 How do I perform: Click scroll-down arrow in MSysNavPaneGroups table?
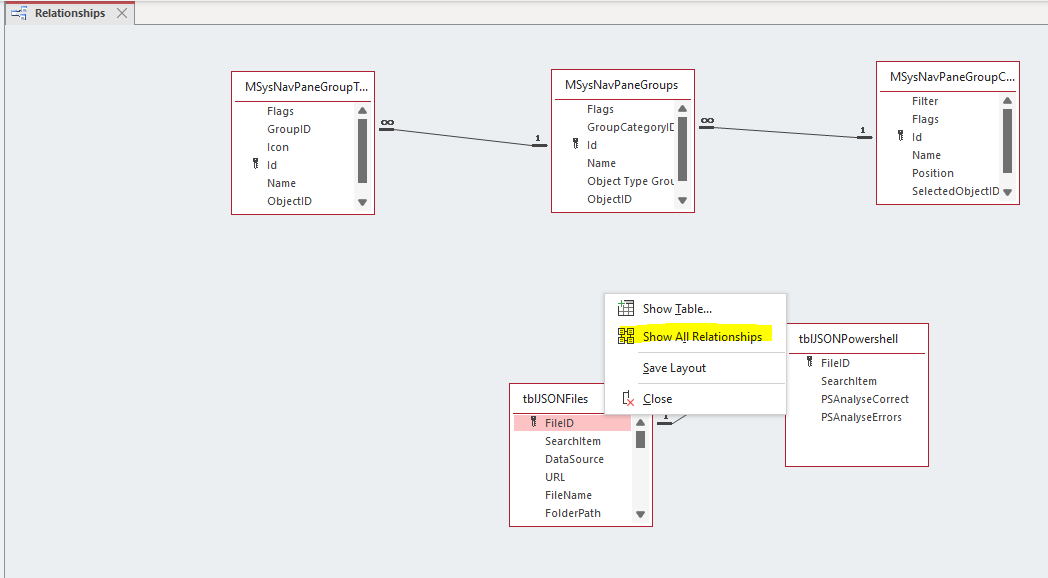tap(682, 200)
